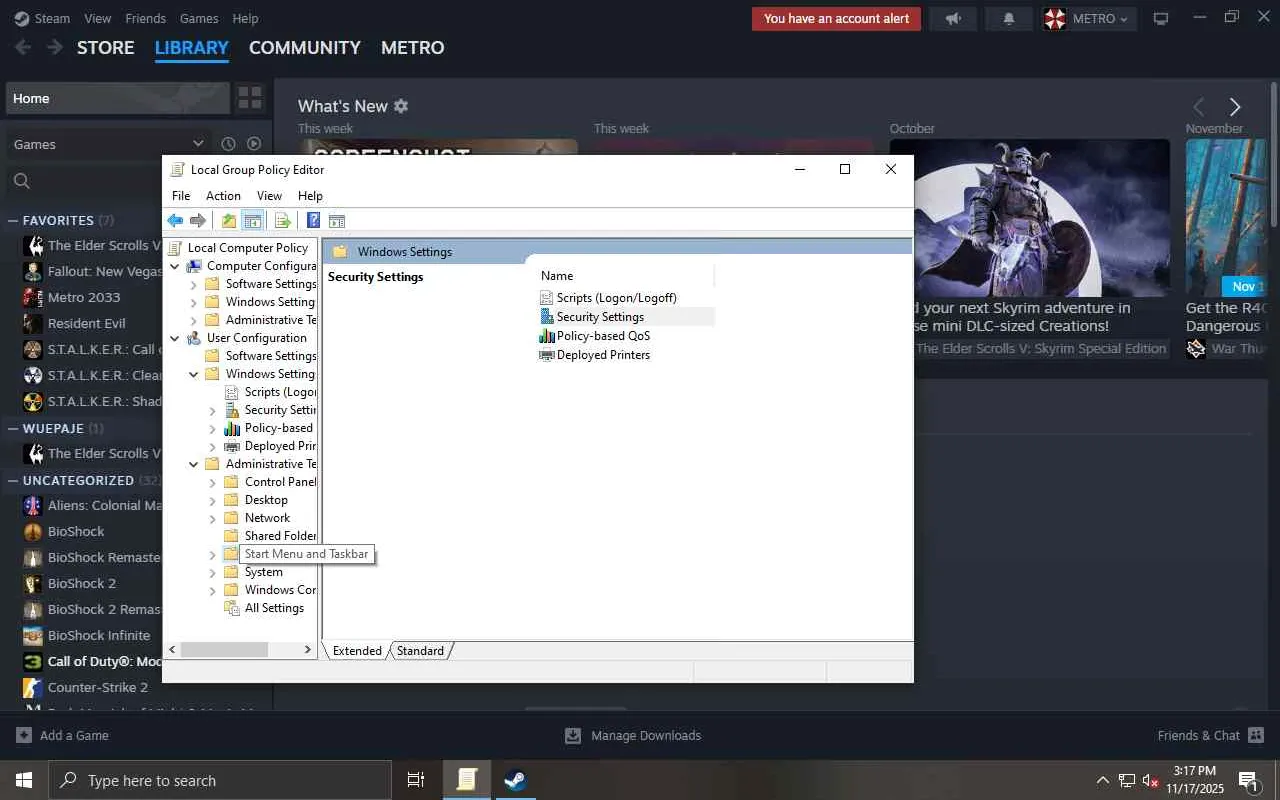Click the Resident Evil game icon
The height and width of the screenshot is (800, 1280).
[x=33, y=323]
